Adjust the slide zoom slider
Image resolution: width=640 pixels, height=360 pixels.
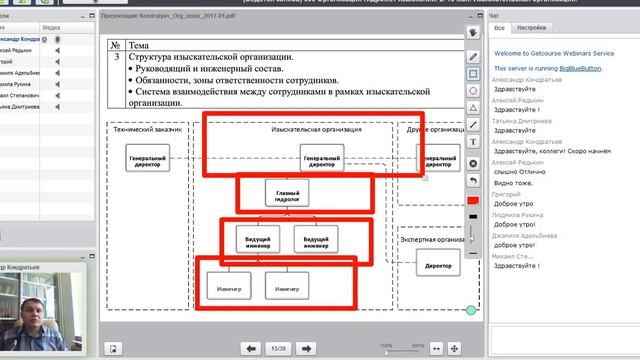tap(402, 351)
